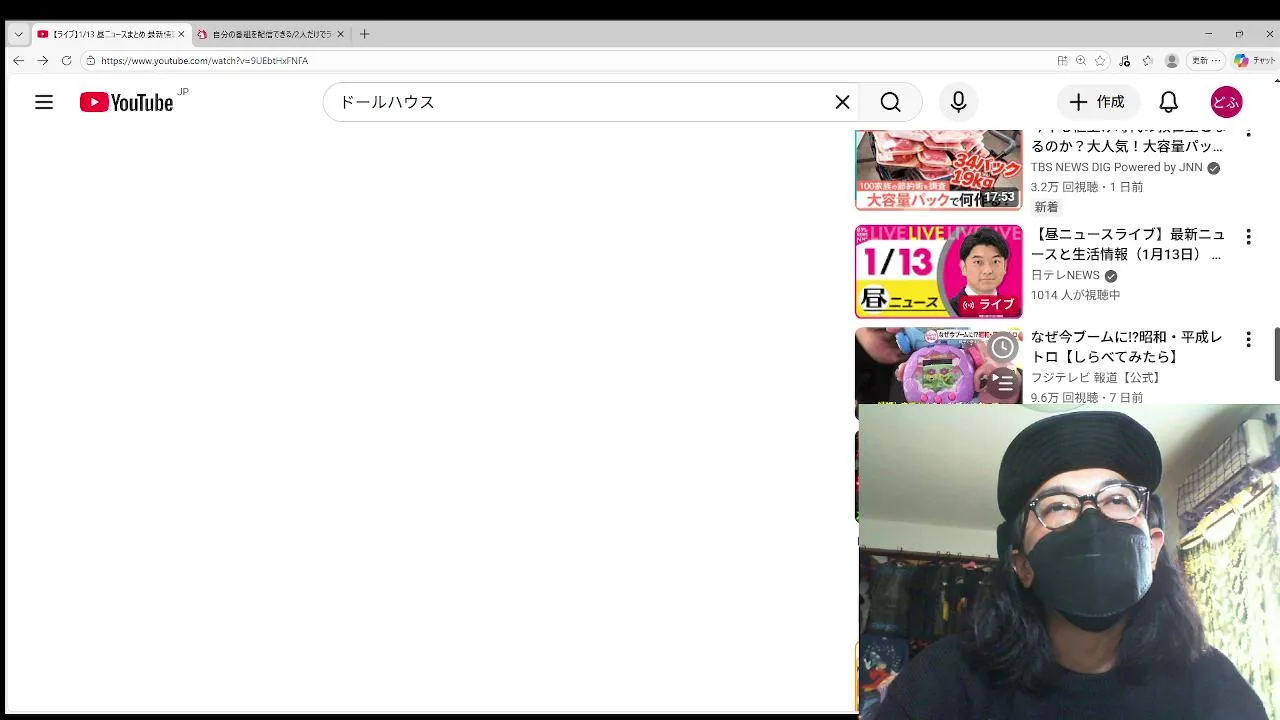Expand the tab search dropdown chevron
This screenshot has height=720, width=1280.
(18, 34)
